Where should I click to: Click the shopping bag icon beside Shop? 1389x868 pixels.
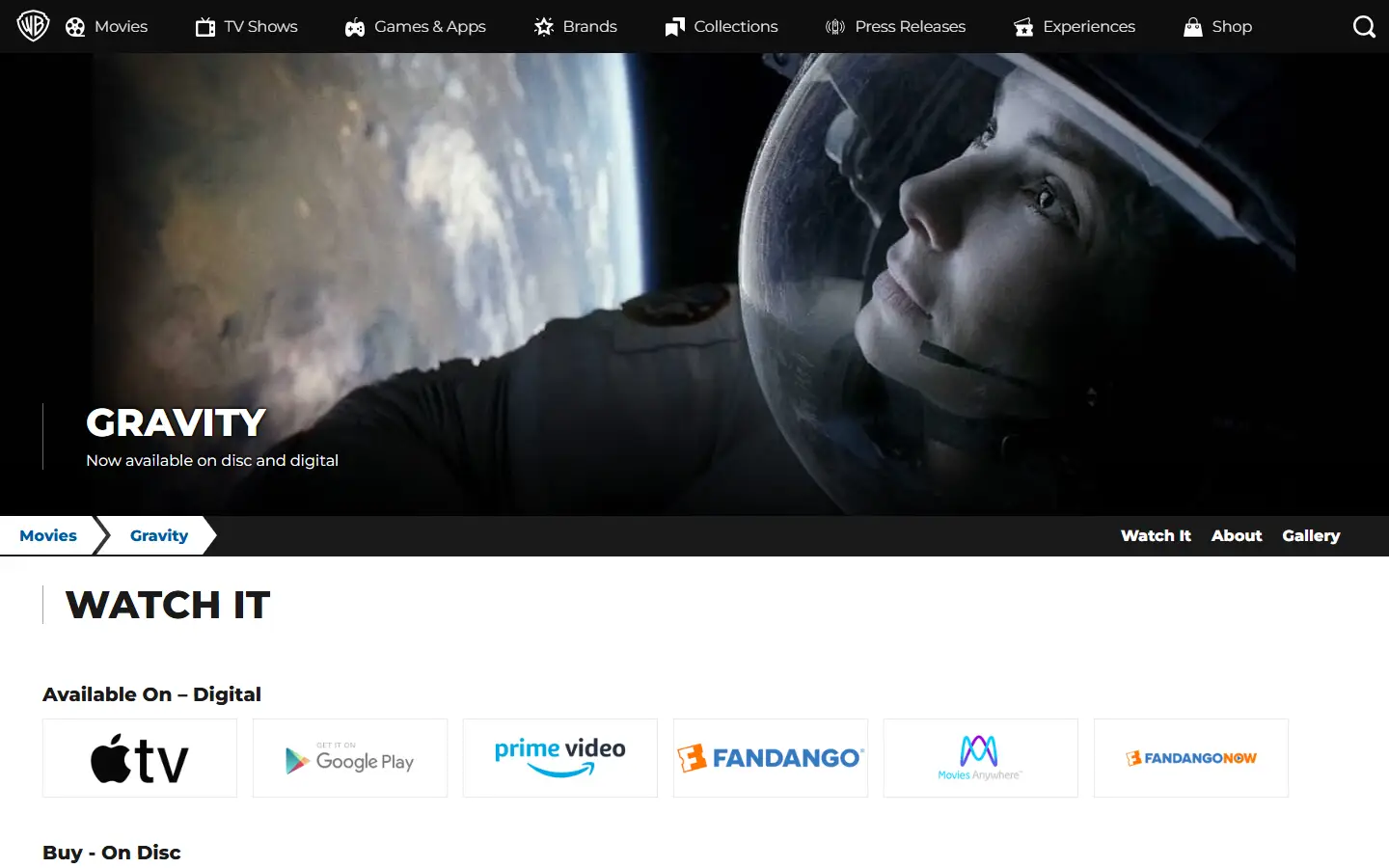(1193, 27)
